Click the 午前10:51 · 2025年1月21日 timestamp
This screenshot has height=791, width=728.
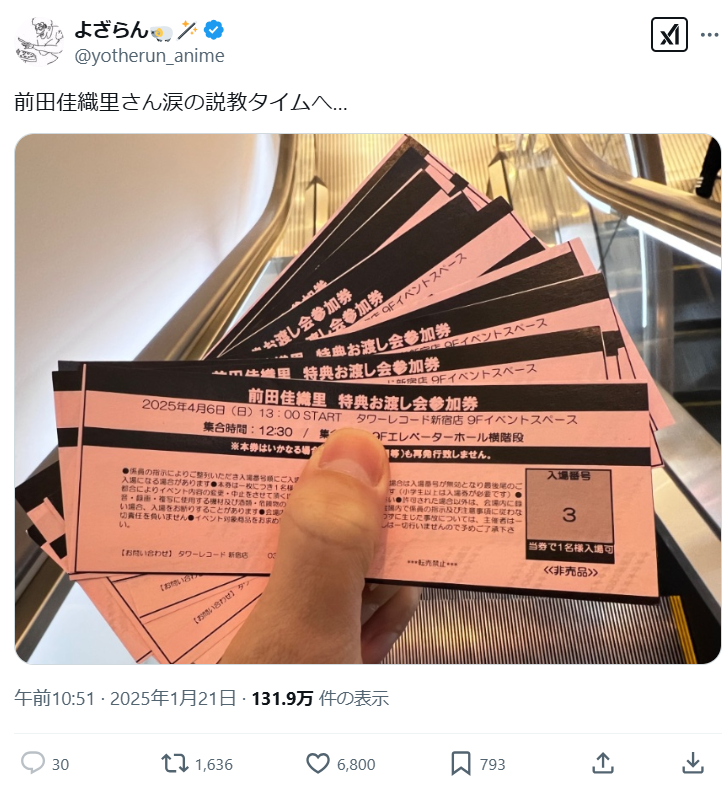coord(125,698)
